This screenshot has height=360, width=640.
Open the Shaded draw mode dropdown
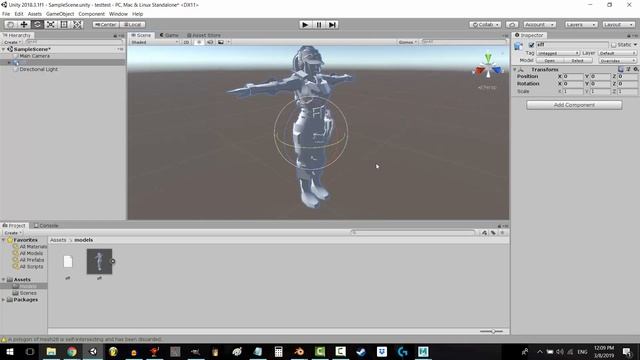pyautogui.click(x=155, y=42)
